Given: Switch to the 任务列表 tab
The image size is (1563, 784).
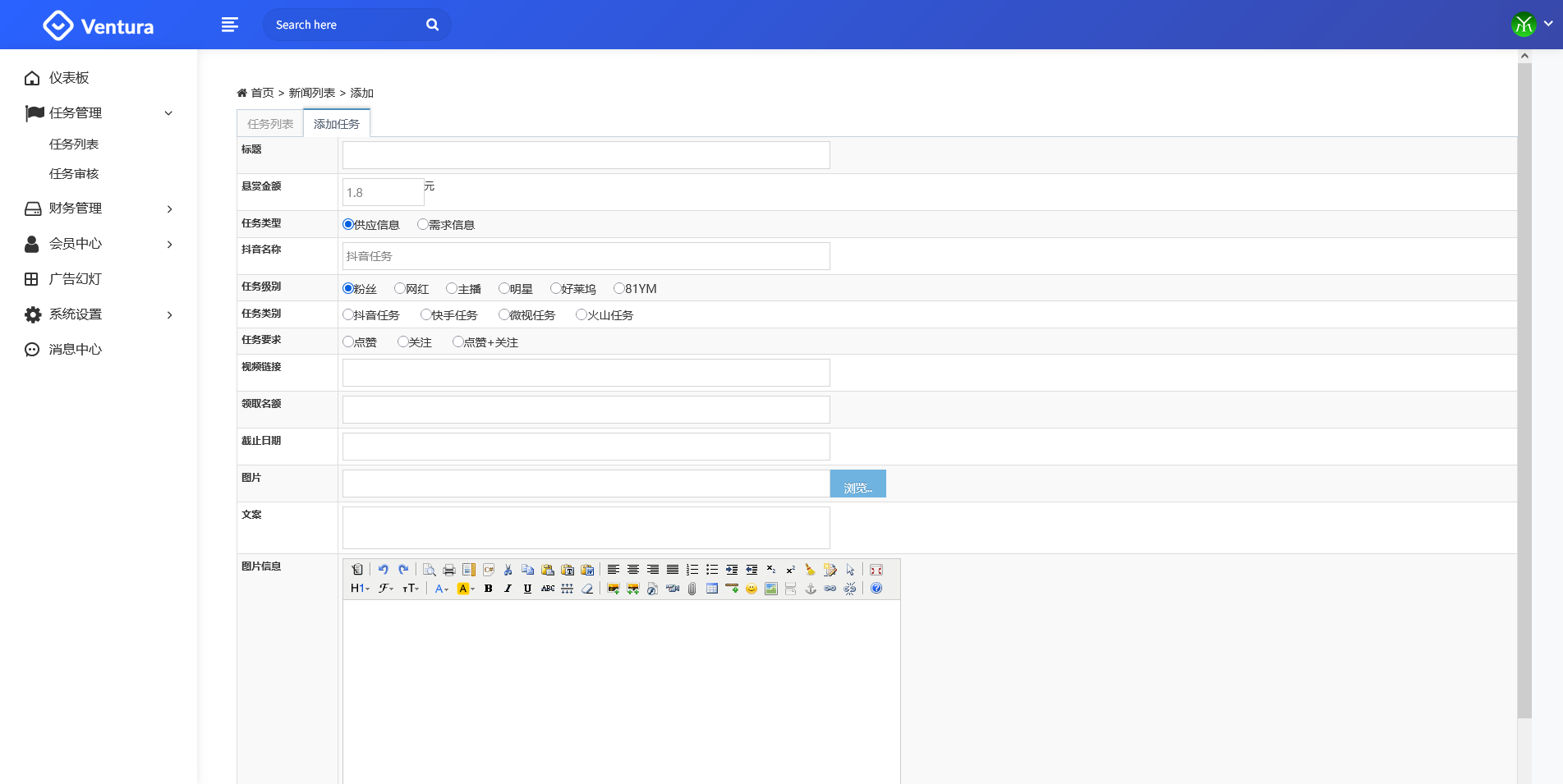Looking at the screenshot, I should click(x=270, y=124).
